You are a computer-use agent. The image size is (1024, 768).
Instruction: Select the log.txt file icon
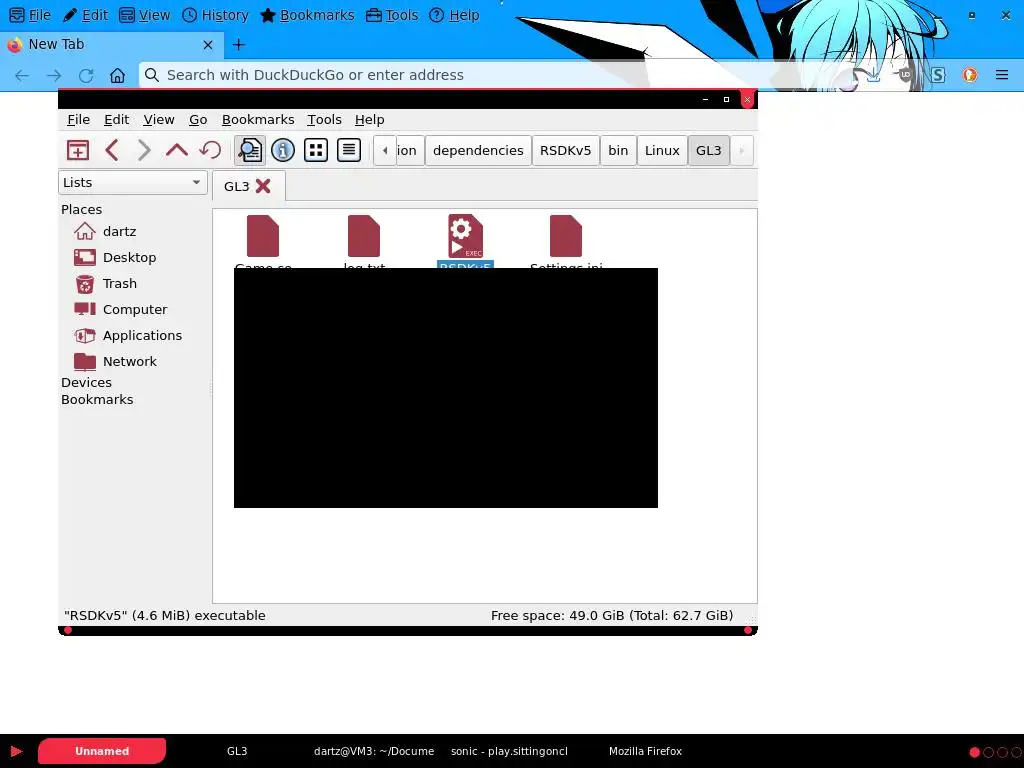click(364, 236)
